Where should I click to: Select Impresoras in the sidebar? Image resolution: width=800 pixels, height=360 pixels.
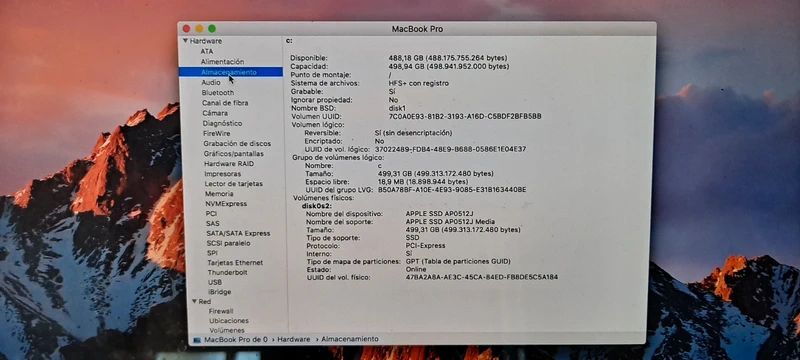[x=222, y=174]
